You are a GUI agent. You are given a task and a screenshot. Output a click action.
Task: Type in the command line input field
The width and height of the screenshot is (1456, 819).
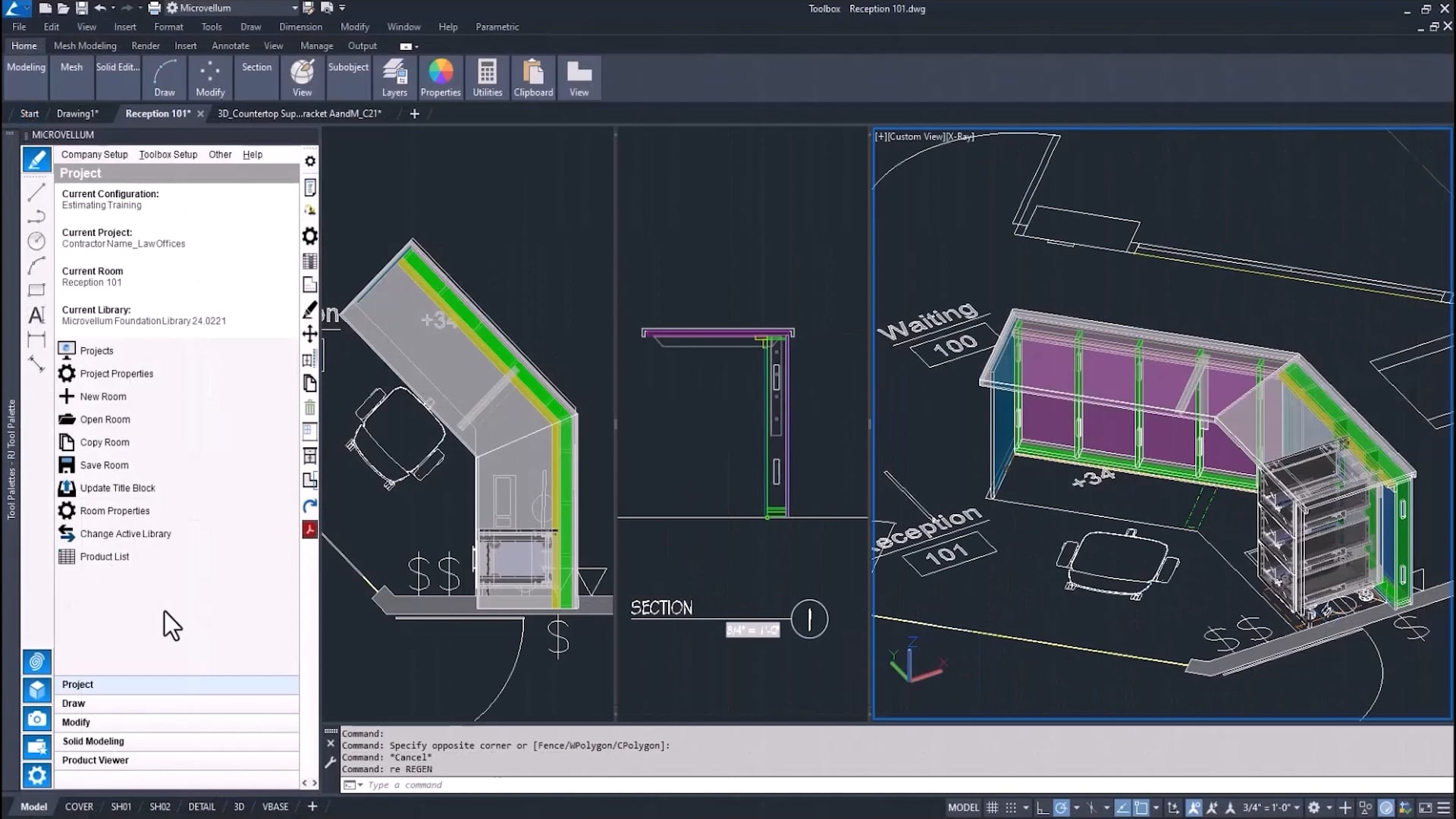point(895,785)
